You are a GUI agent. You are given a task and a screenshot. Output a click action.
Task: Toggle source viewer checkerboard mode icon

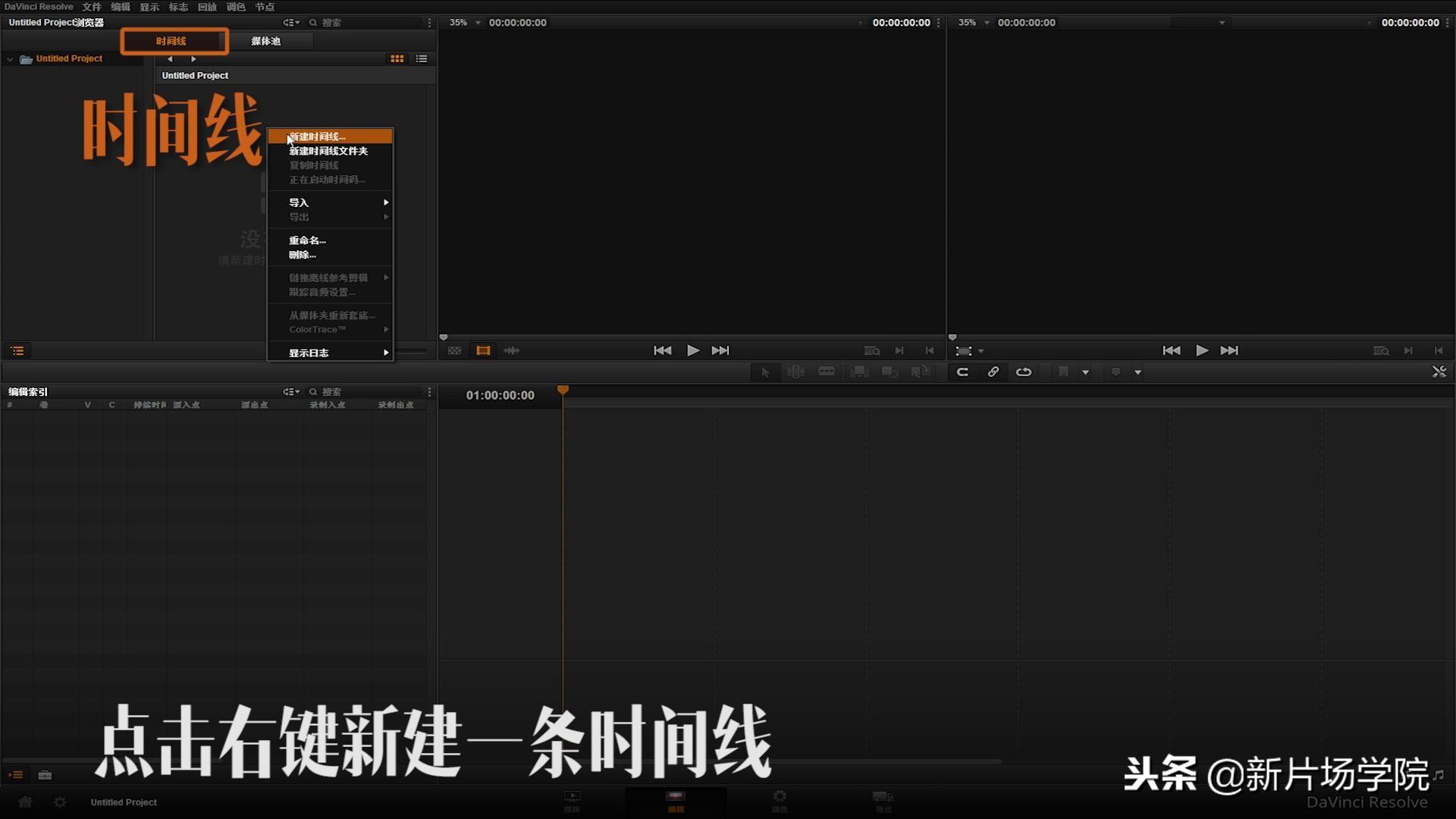[x=454, y=350]
